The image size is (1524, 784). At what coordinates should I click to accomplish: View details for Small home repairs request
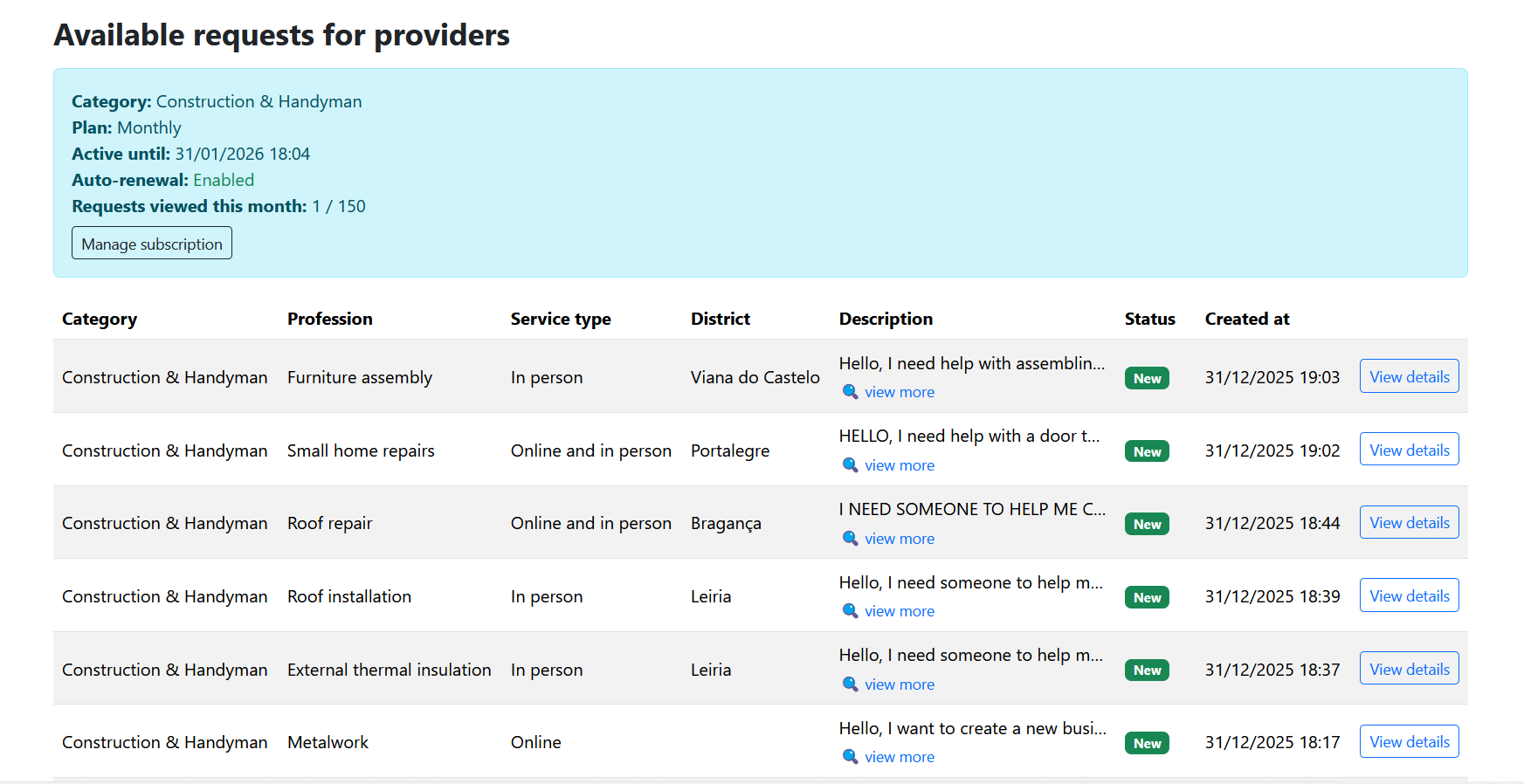tap(1409, 450)
